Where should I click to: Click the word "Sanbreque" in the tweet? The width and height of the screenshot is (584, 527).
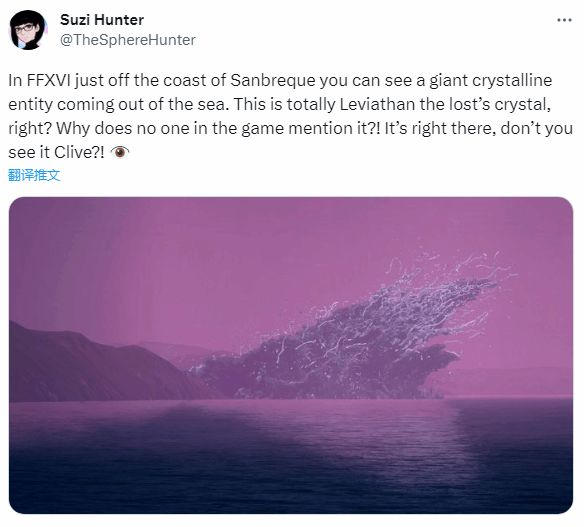click(273, 80)
